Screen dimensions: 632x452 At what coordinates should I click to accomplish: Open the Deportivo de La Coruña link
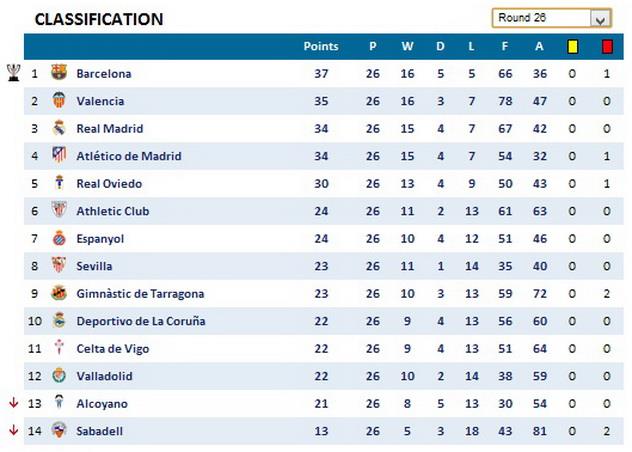click(141, 321)
